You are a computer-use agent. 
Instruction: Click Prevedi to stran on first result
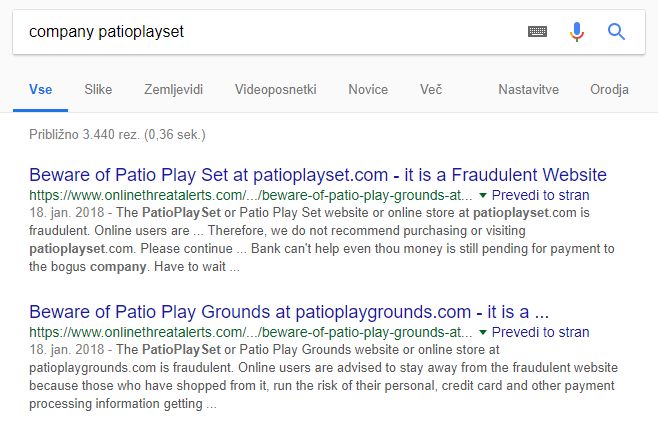tap(540, 195)
